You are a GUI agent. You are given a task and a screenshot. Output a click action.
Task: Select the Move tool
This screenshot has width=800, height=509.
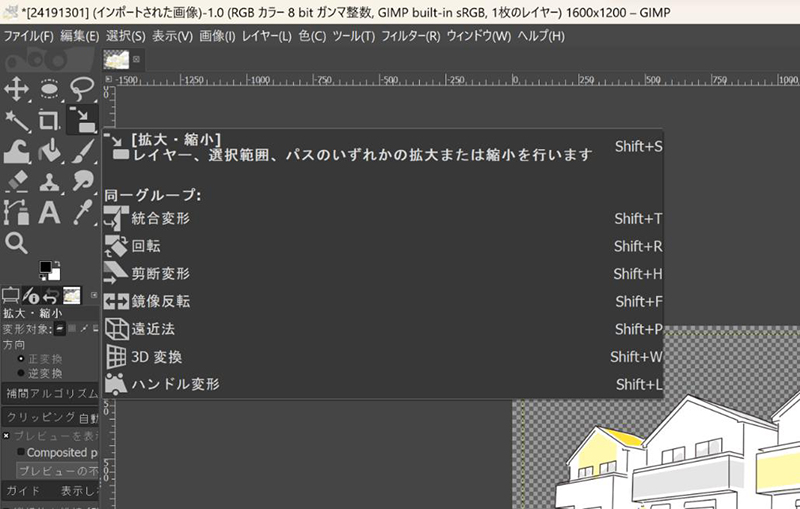(16, 89)
